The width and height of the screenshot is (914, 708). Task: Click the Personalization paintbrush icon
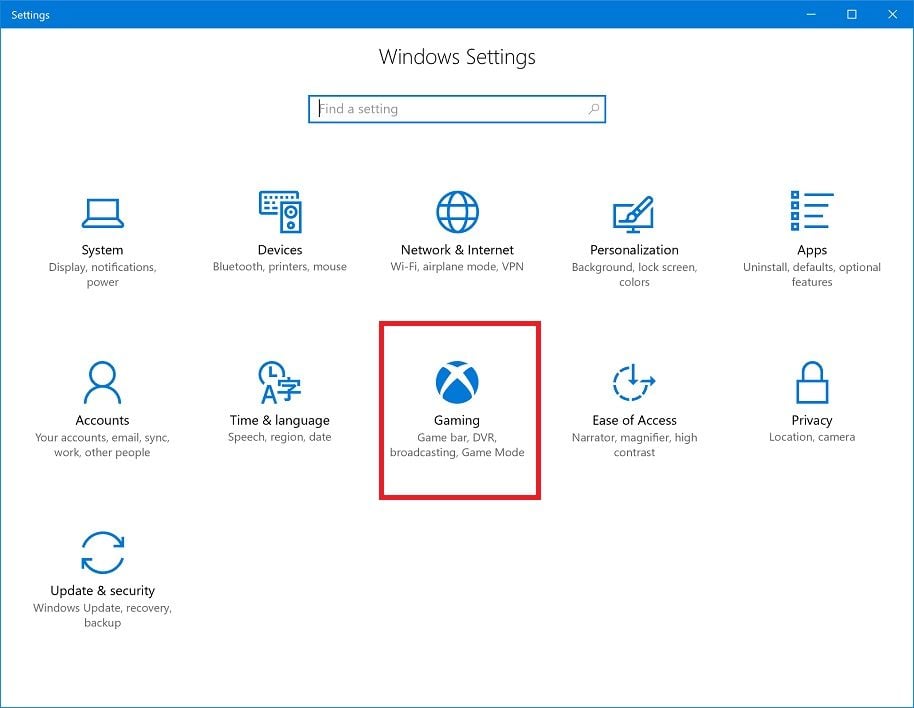[634, 212]
